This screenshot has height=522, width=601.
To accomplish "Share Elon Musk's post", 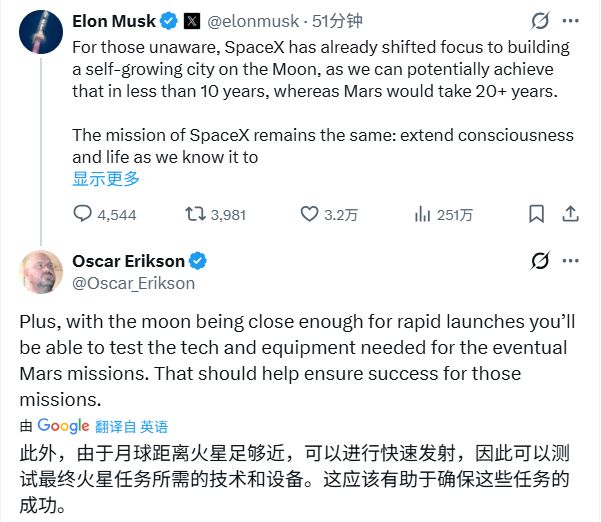I will pos(571,214).
